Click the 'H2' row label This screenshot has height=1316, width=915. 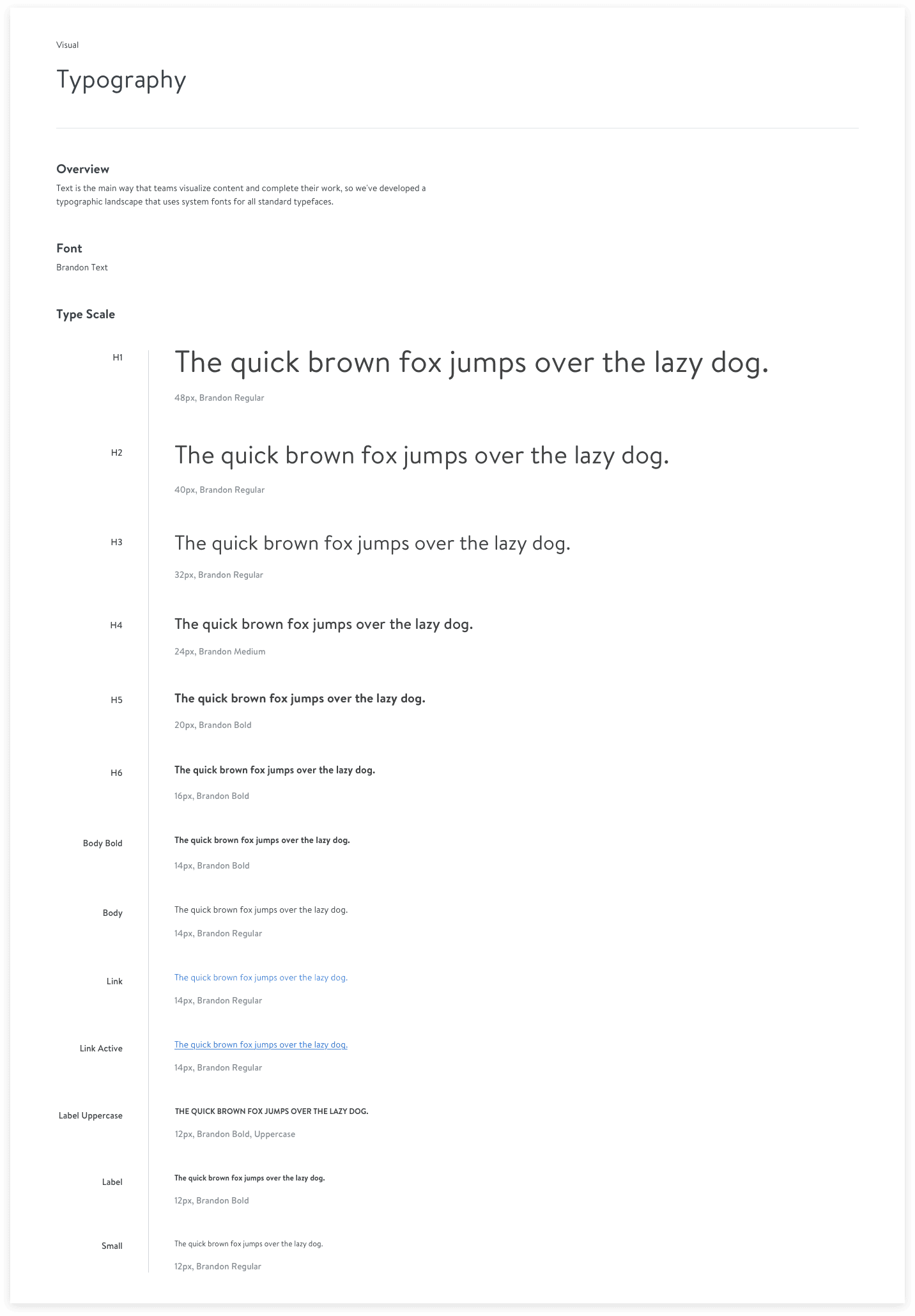click(x=116, y=453)
